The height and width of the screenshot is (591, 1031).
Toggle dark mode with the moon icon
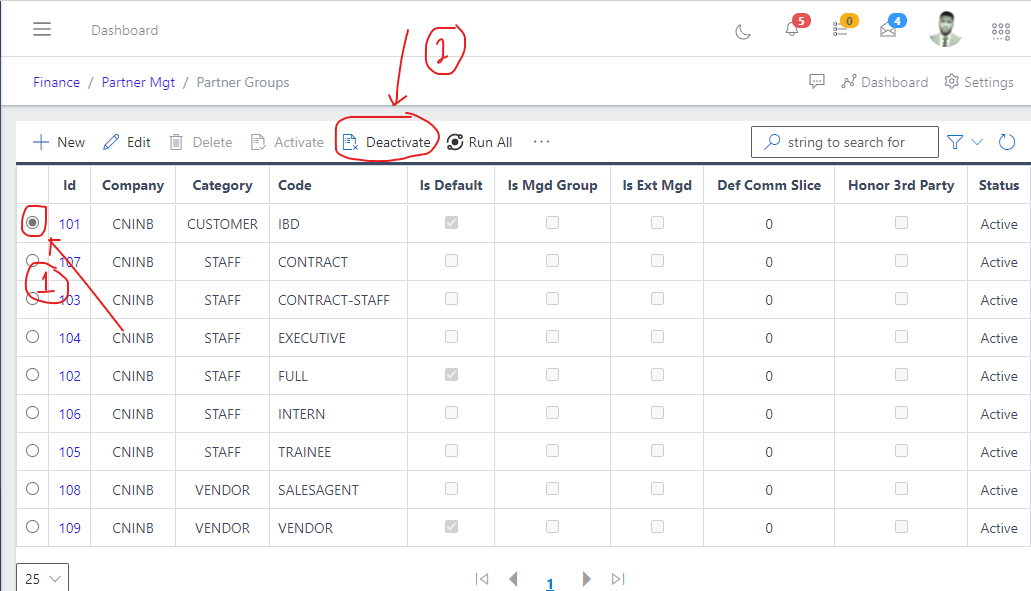[742, 30]
